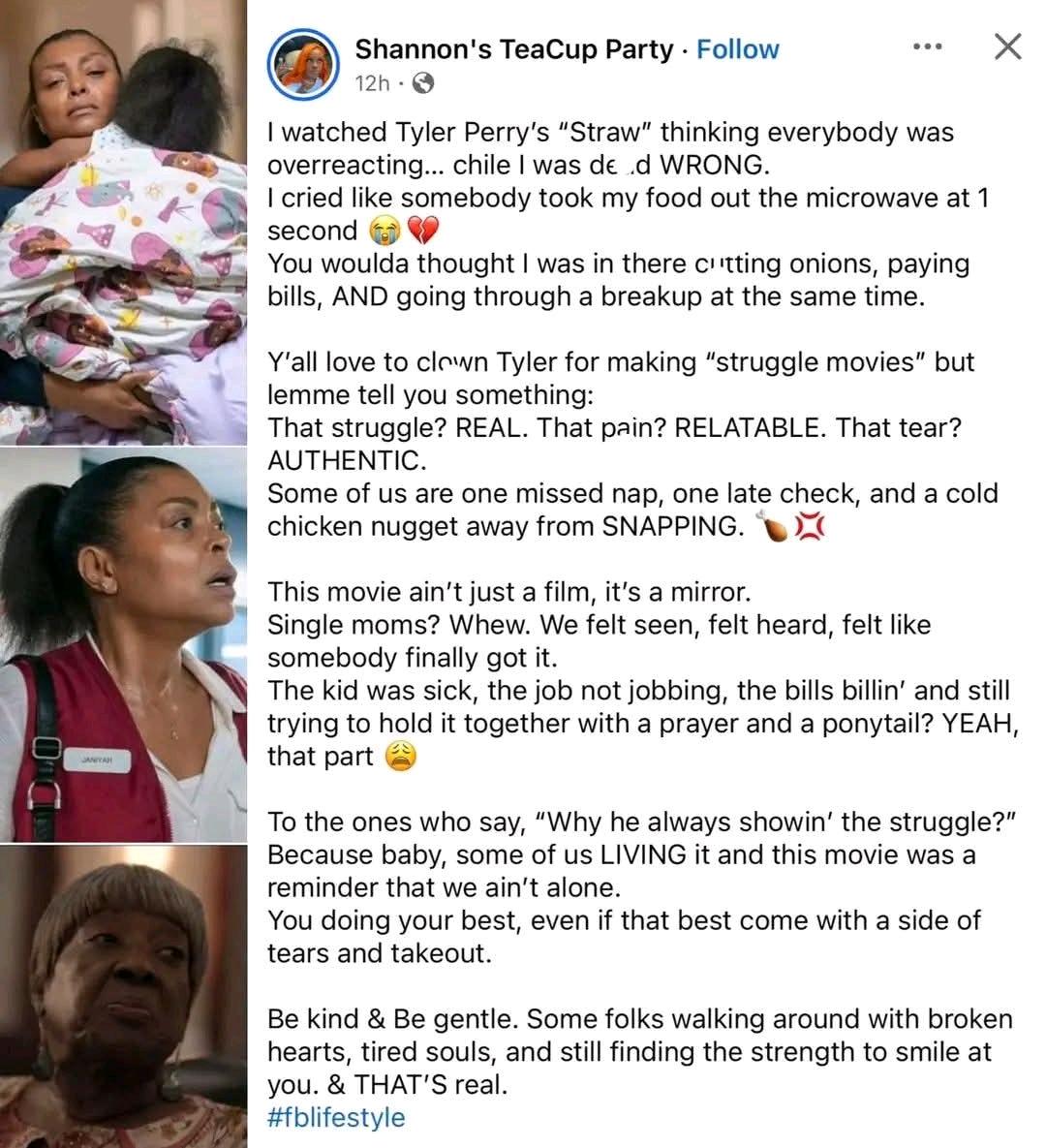The image size is (1046, 1148).
Task: Click the broken heart emoji
Action: [422, 232]
